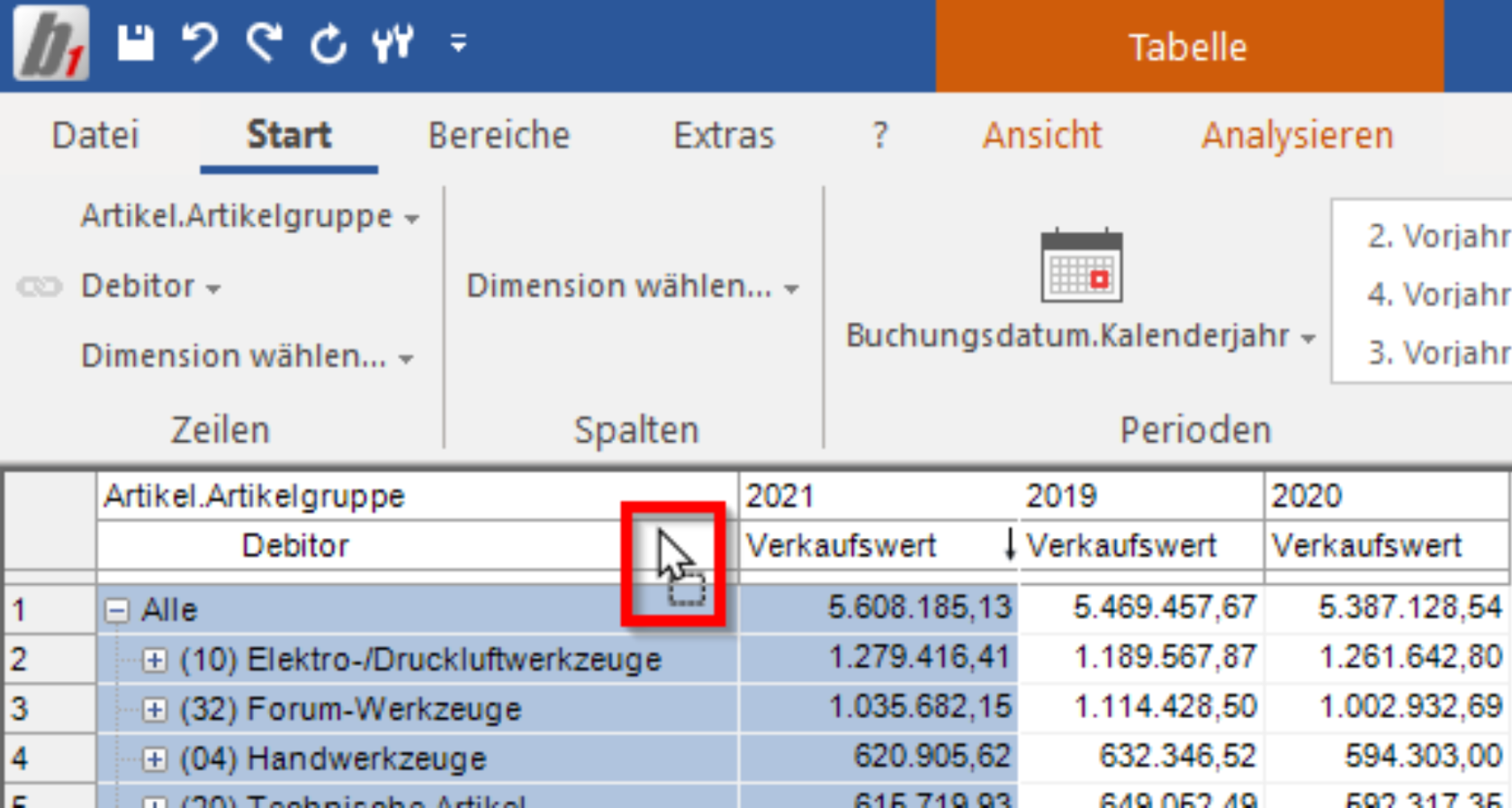
Task: Click the sort arrow on 2021 Verkaufswert
Action: pyautogui.click(x=1010, y=545)
